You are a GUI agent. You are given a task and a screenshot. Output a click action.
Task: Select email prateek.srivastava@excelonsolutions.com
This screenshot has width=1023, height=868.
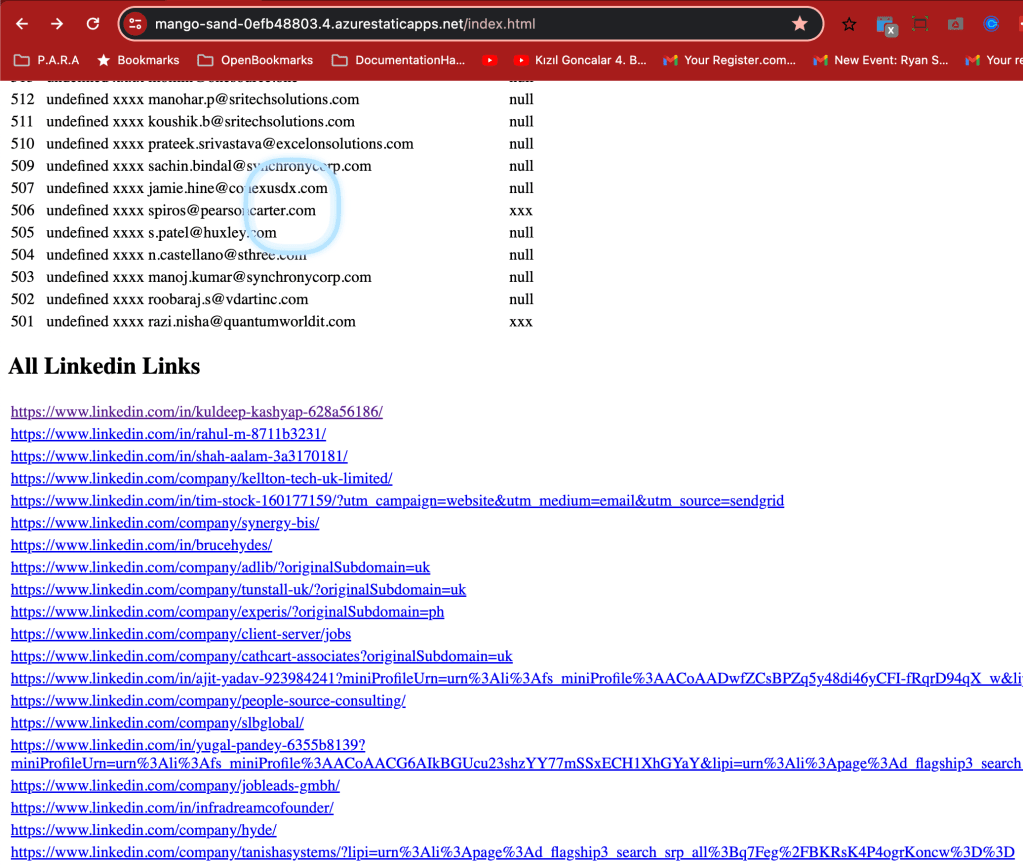click(x=281, y=144)
